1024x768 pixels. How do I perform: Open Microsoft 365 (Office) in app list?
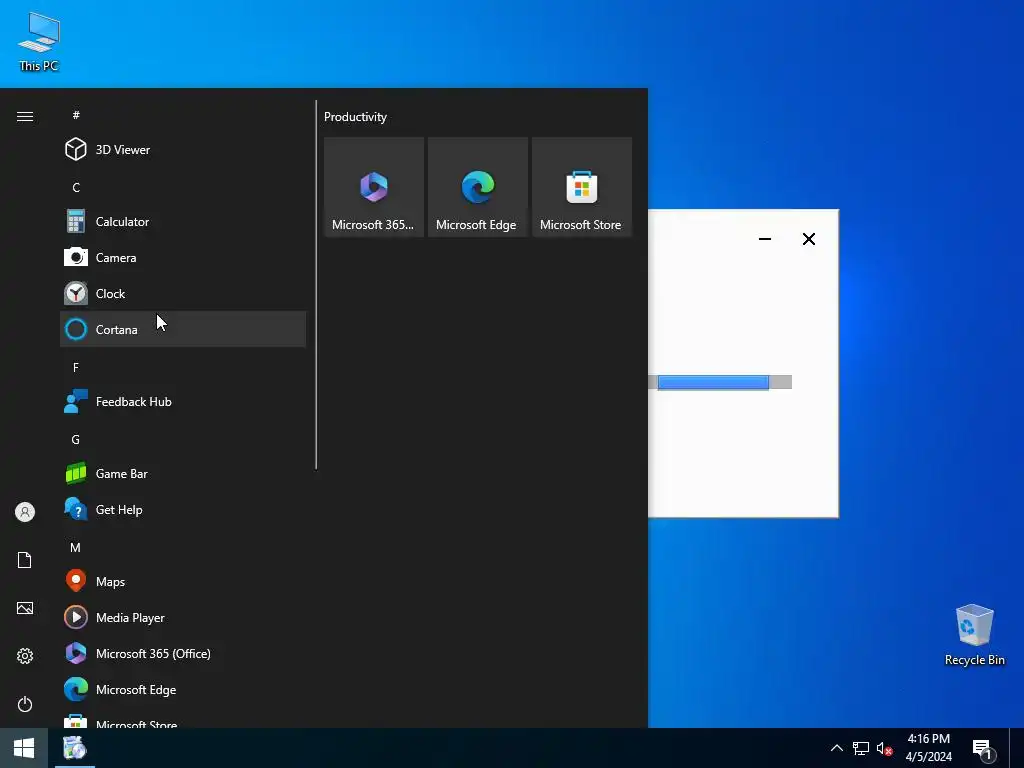tap(183, 653)
